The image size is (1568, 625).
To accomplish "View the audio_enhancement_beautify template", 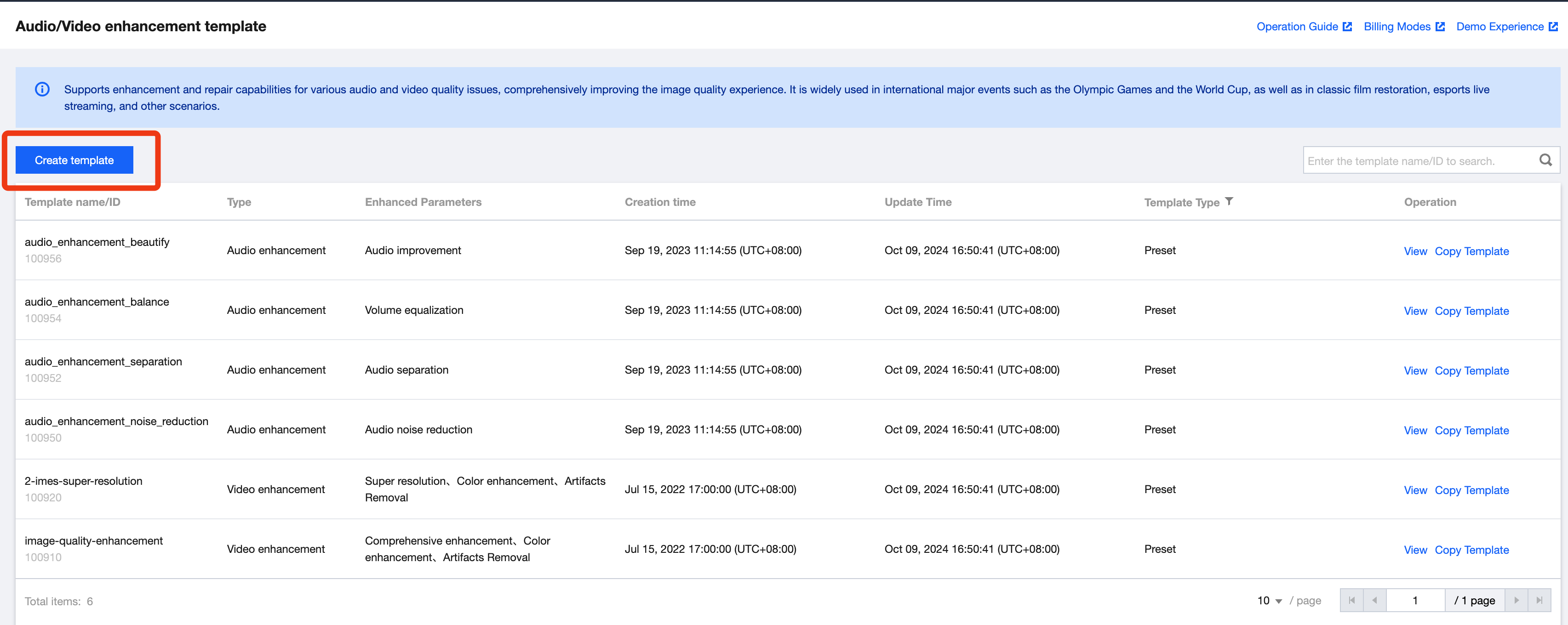I will click(1414, 251).
